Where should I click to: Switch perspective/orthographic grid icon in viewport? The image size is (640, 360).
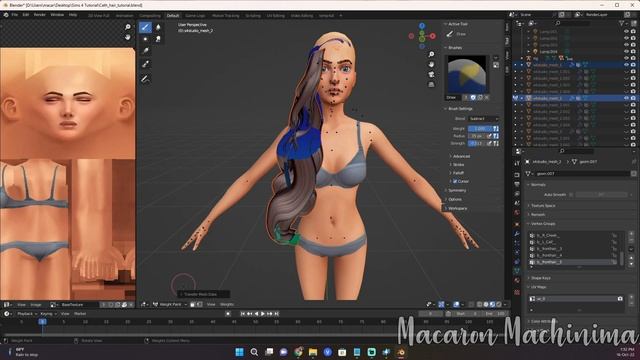point(431,84)
